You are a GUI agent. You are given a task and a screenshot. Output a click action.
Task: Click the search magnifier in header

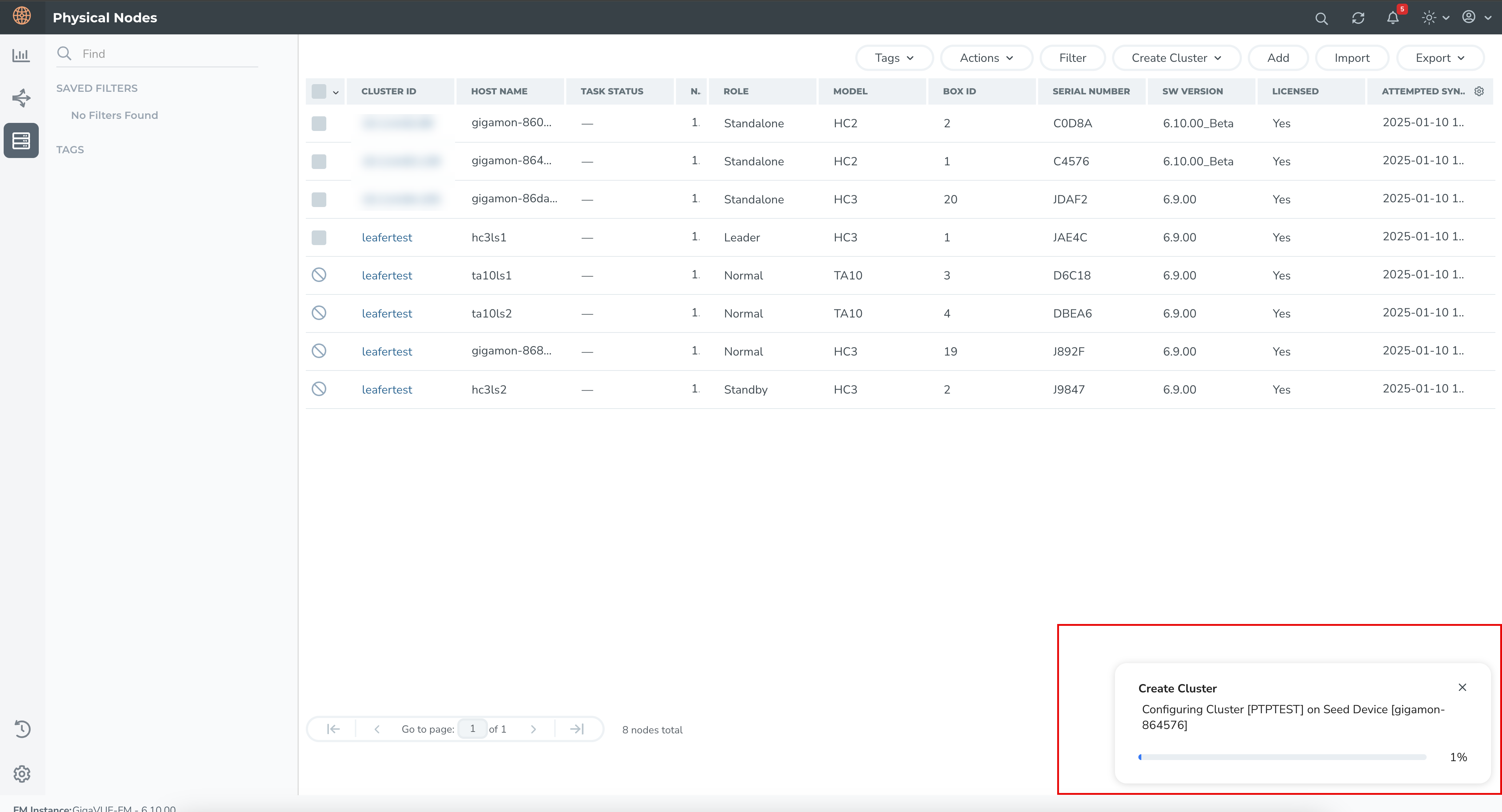tap(1321, 19)
